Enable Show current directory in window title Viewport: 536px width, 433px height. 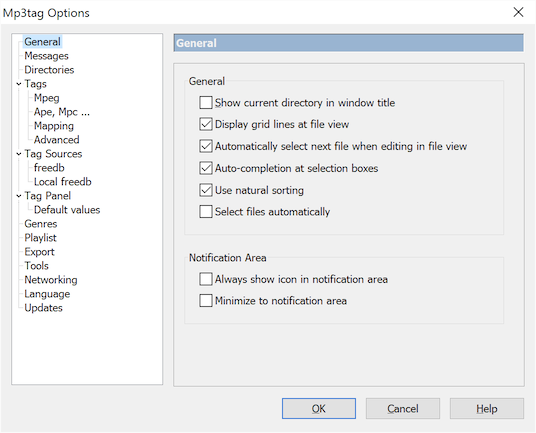[x=206, y=103]
